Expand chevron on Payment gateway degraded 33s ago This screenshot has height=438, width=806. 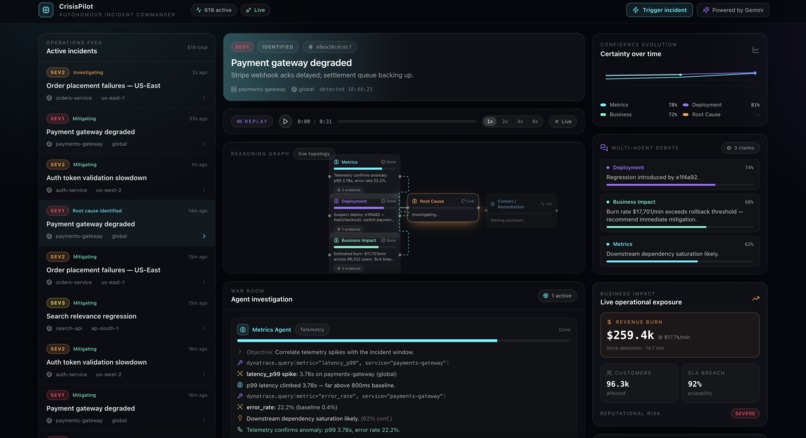coord(204,144)
